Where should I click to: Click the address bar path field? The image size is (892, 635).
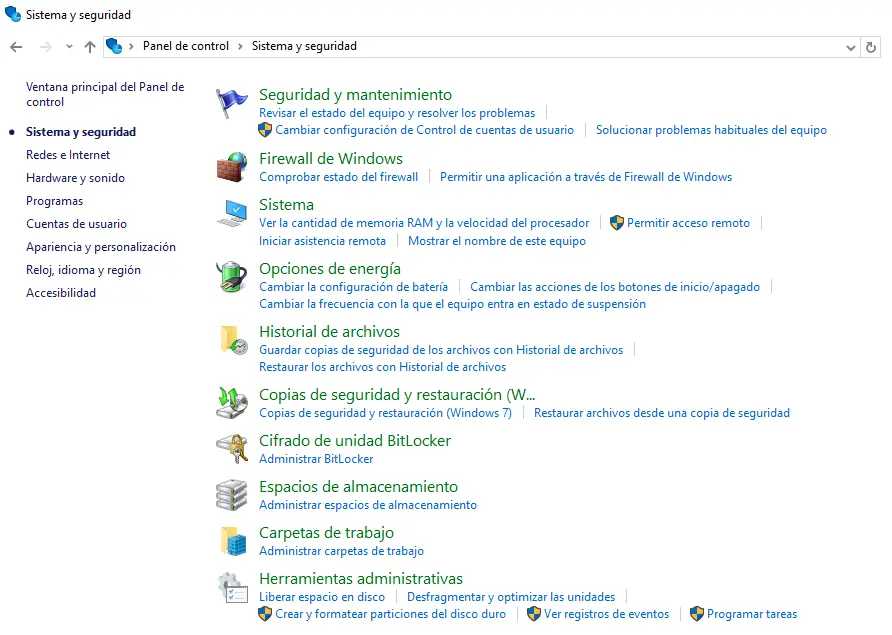pos(600,46)
